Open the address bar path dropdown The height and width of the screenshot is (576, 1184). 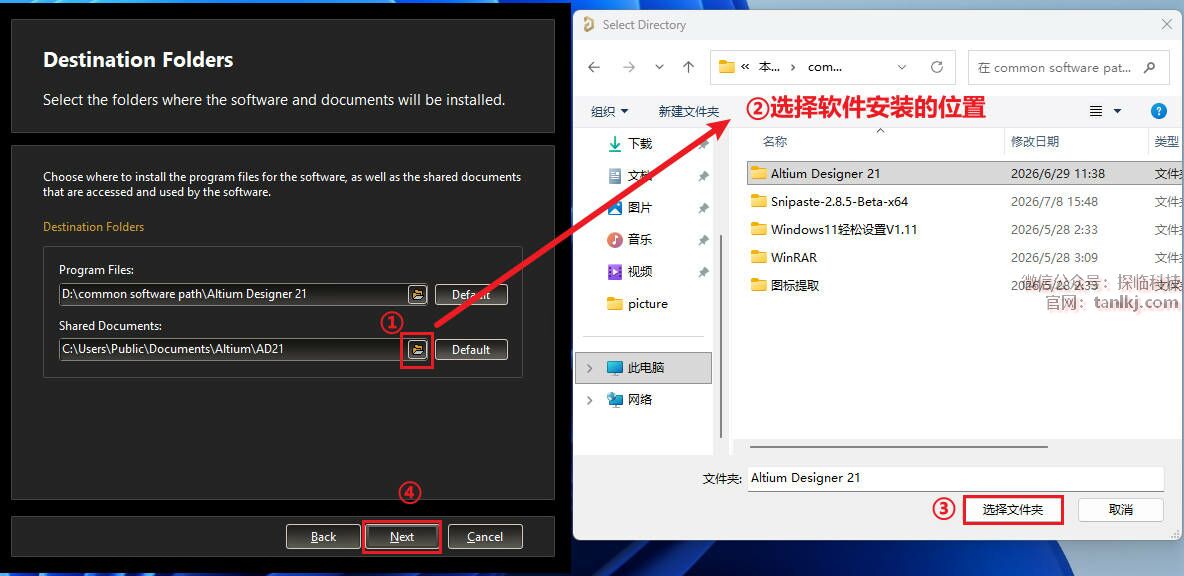902,67
